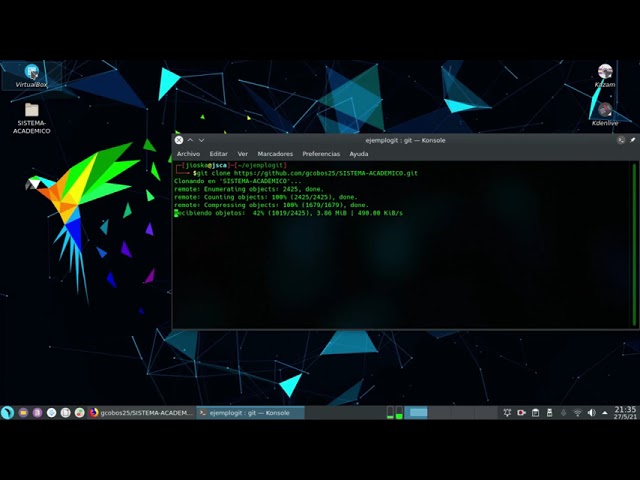This screenshot has width=640, height=480.
Task: Open the SISTEMA-ACADEMICO folder on desktop
Action: click(x=31, y=118)
